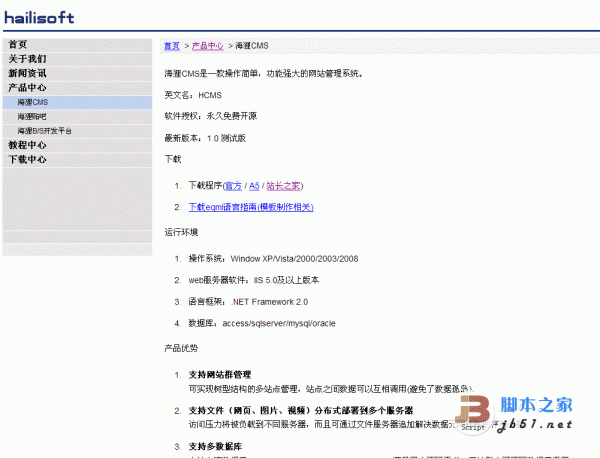The height and width of the screenshot is (458, 600).
Task: Open 海狸B/S开发平台 submenu item
Action: [x=77, y=131]
